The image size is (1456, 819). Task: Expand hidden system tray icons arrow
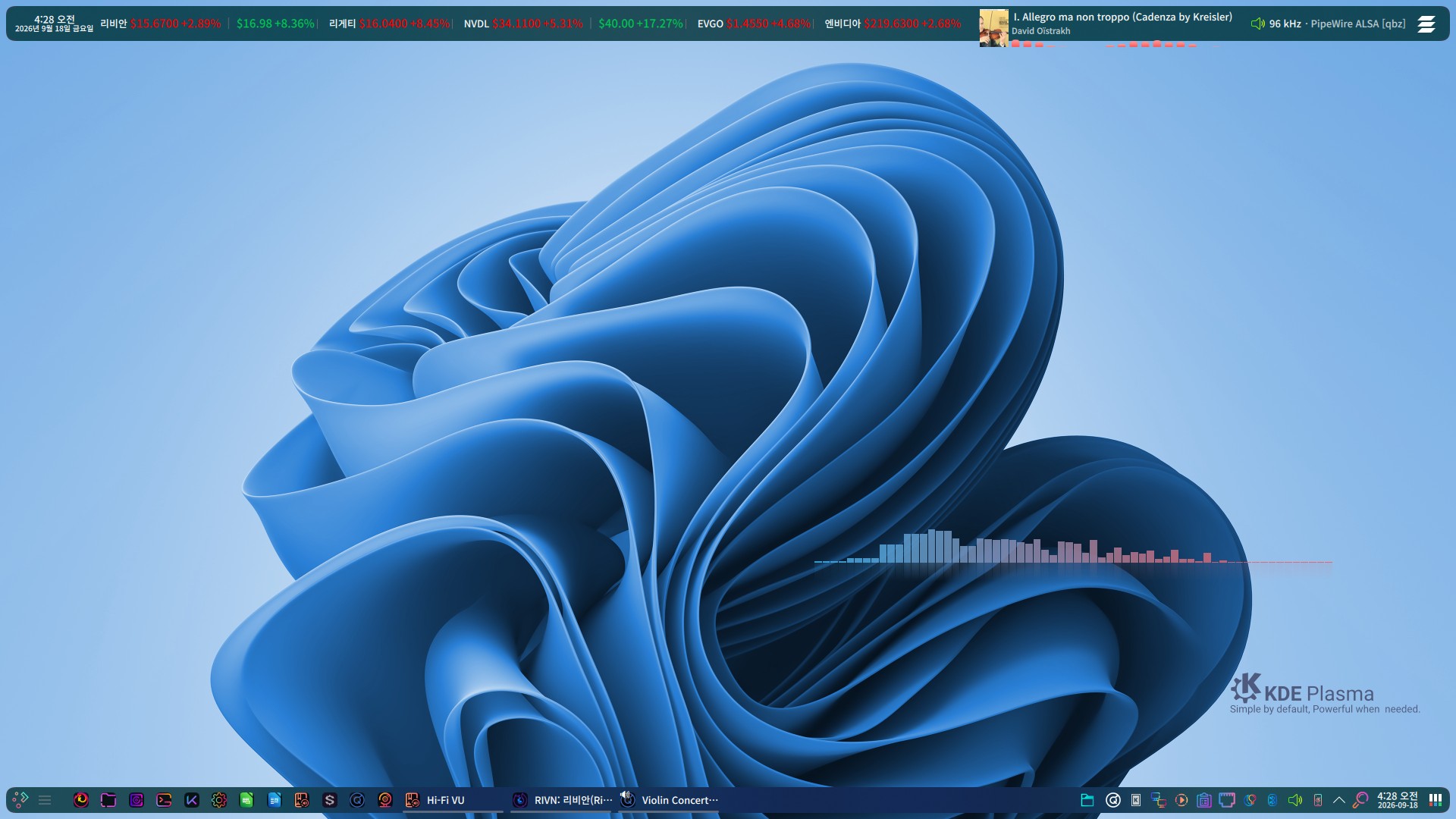[x=1339, y=799]
